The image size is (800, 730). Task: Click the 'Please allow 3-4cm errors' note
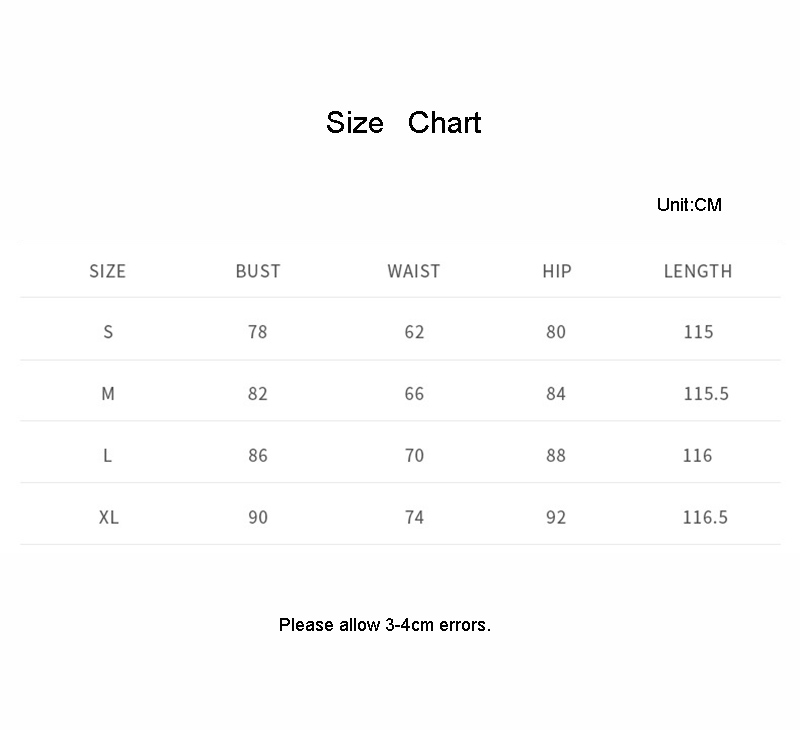(x=385, y=626)
